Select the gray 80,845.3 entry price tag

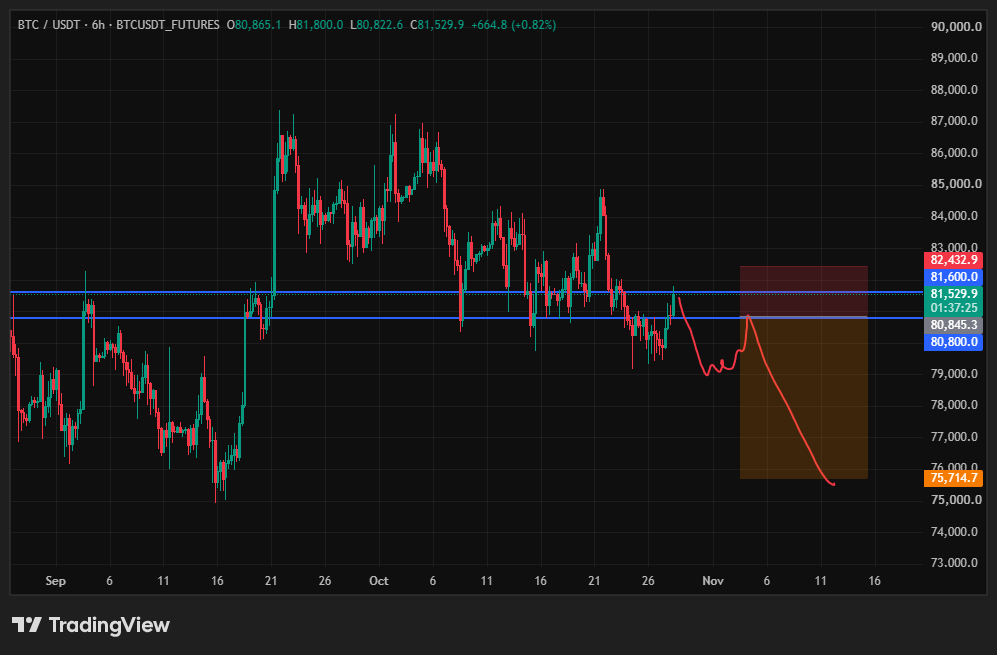pos(953,325)
